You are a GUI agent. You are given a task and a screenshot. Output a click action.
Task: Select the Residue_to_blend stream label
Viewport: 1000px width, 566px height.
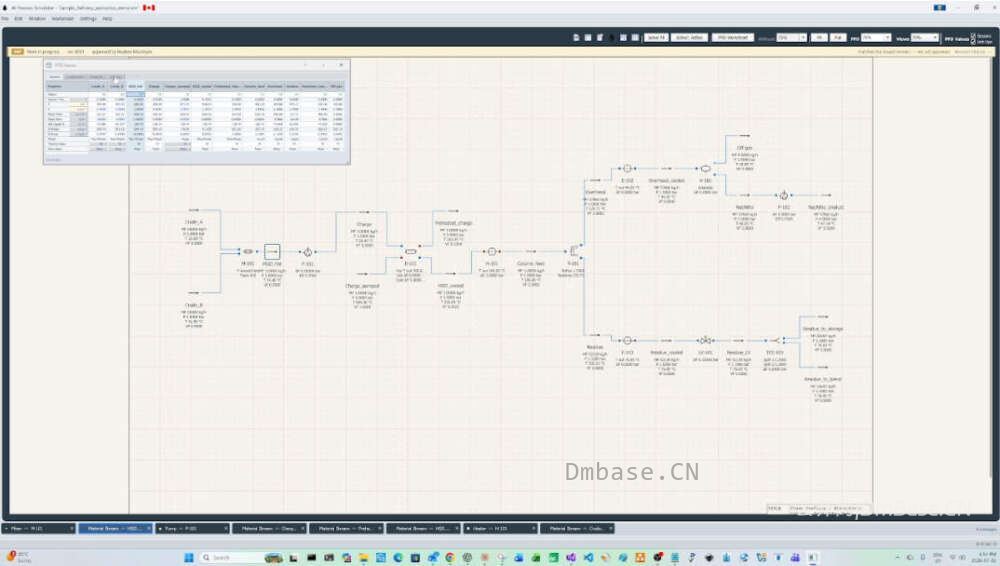(x=823, y=379)
